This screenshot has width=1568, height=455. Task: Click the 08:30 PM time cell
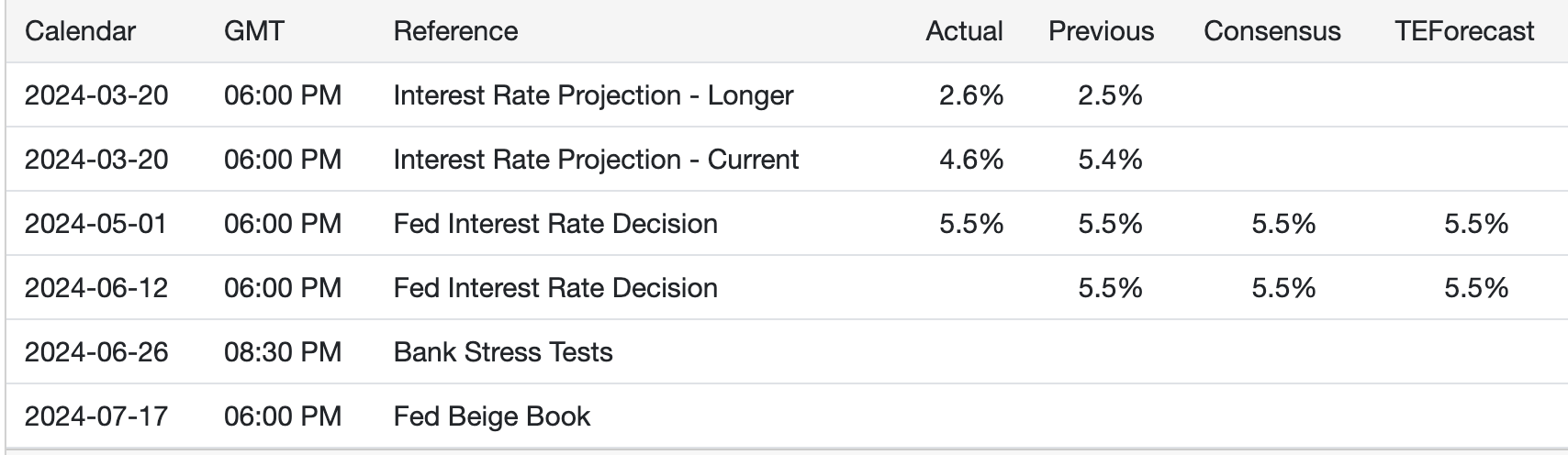[283, 352]
